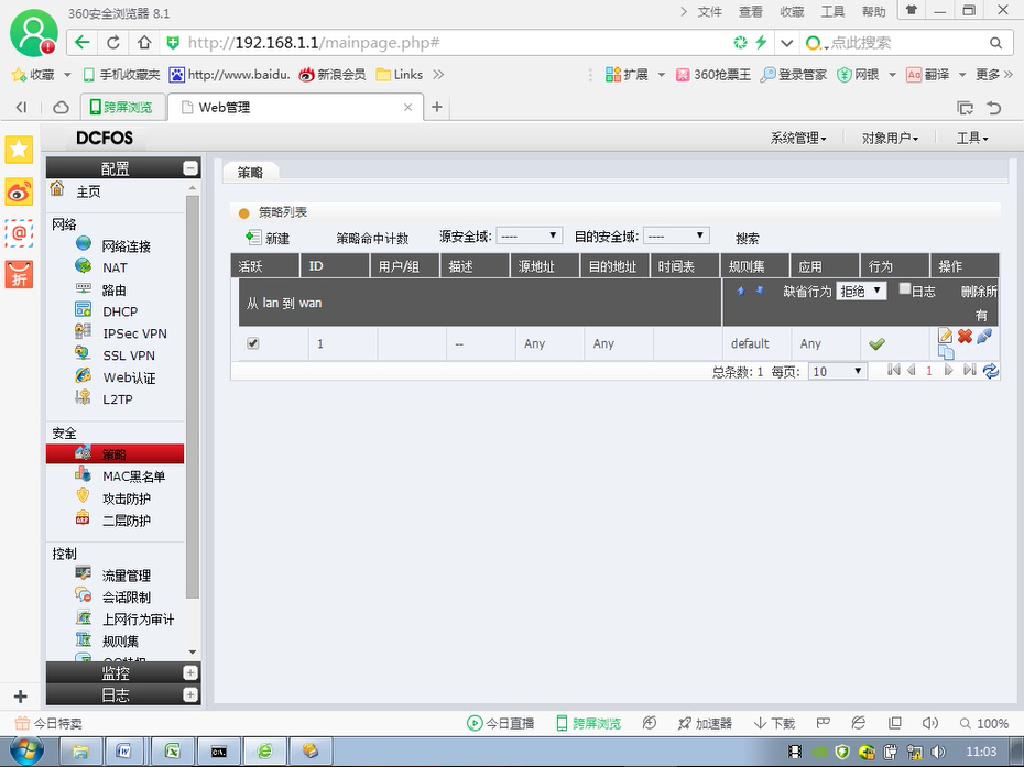The image size is (1024, 768).
Task: Open the 每页 per-page count dropdown
Action: coord(837,371)
